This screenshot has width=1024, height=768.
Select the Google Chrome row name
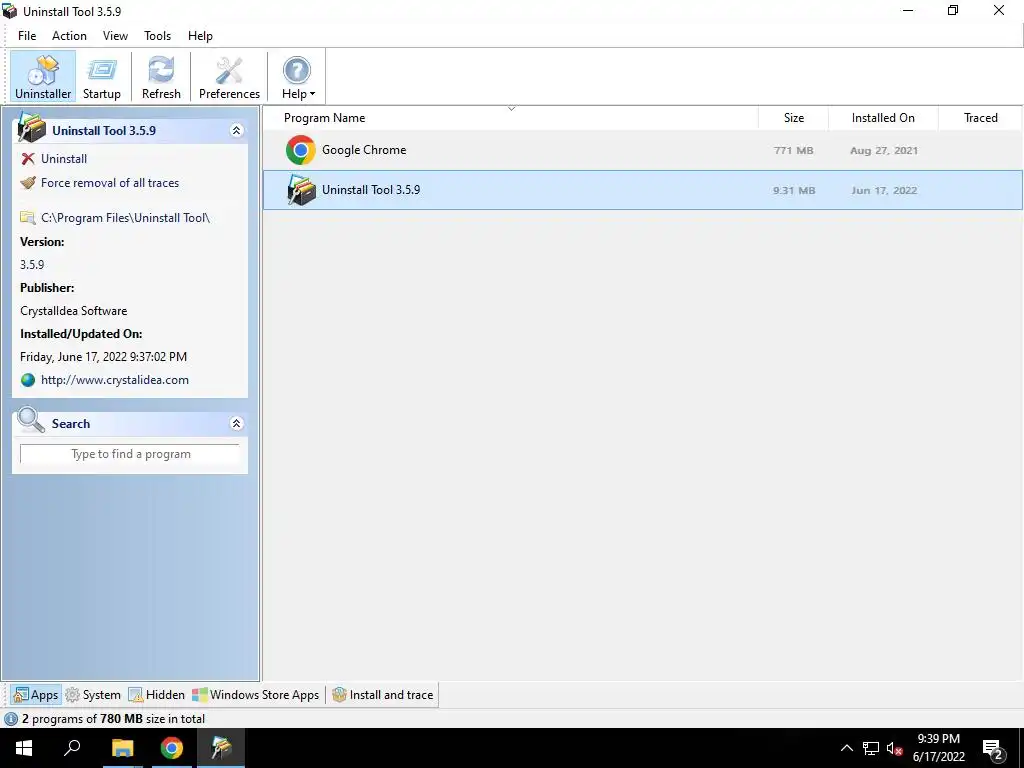(364, 150)
